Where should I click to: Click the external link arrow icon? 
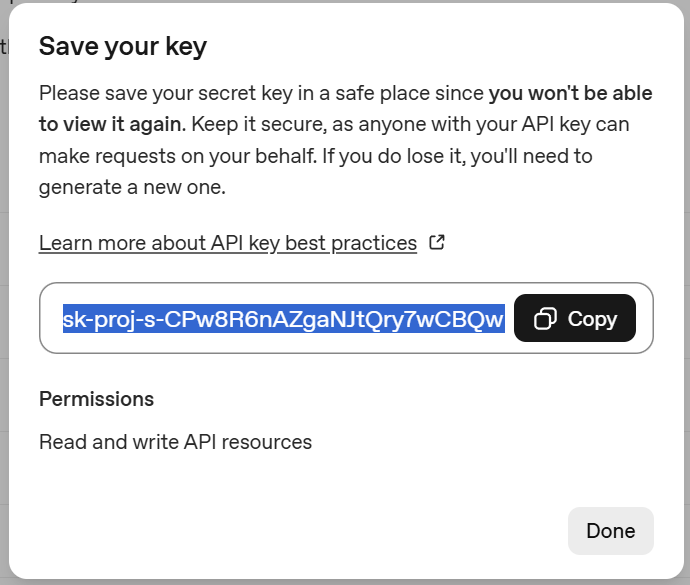click(x=436, y=242)
